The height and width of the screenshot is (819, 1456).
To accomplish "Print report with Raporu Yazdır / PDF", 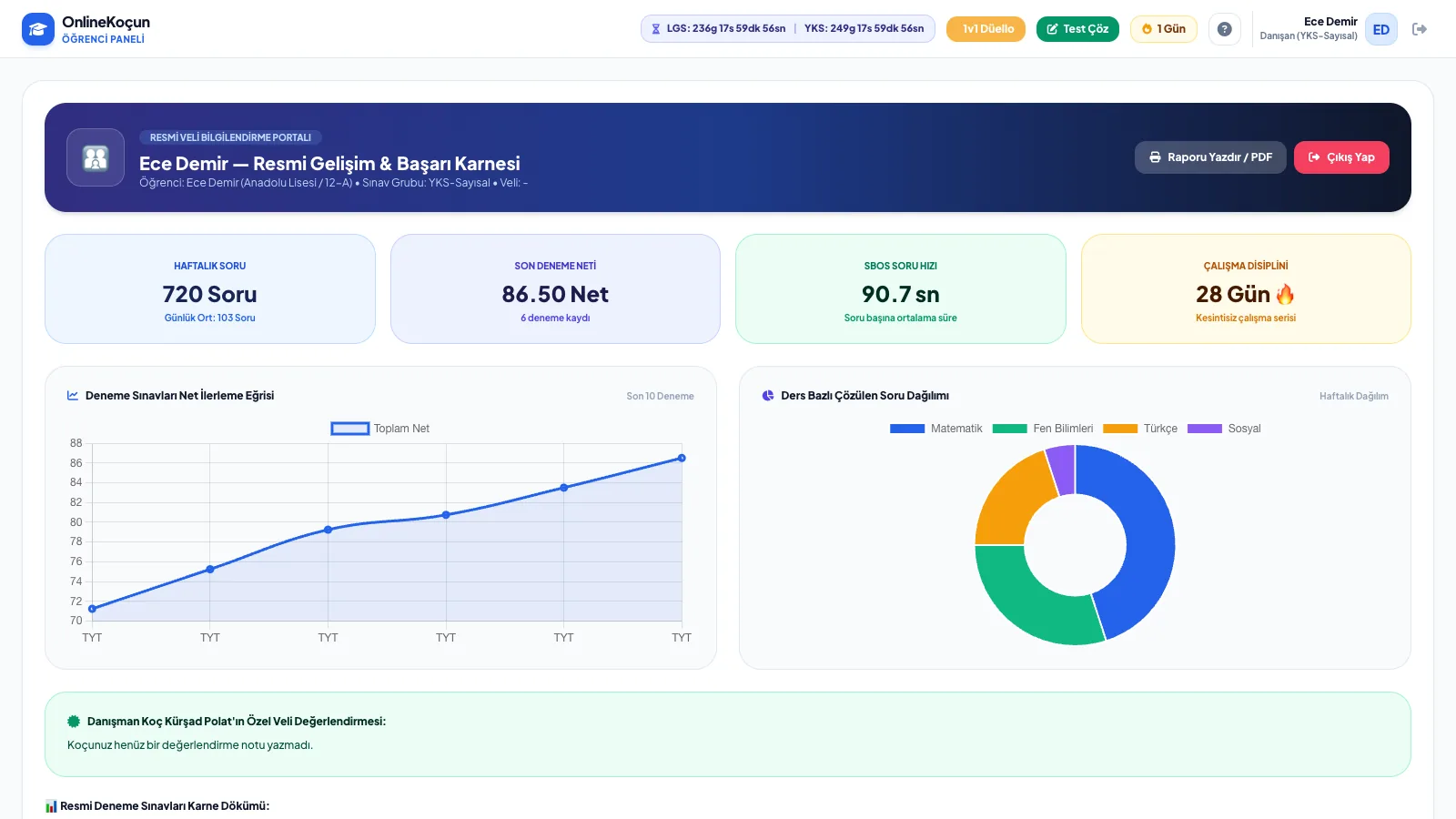I will (x=1210, y=157).
